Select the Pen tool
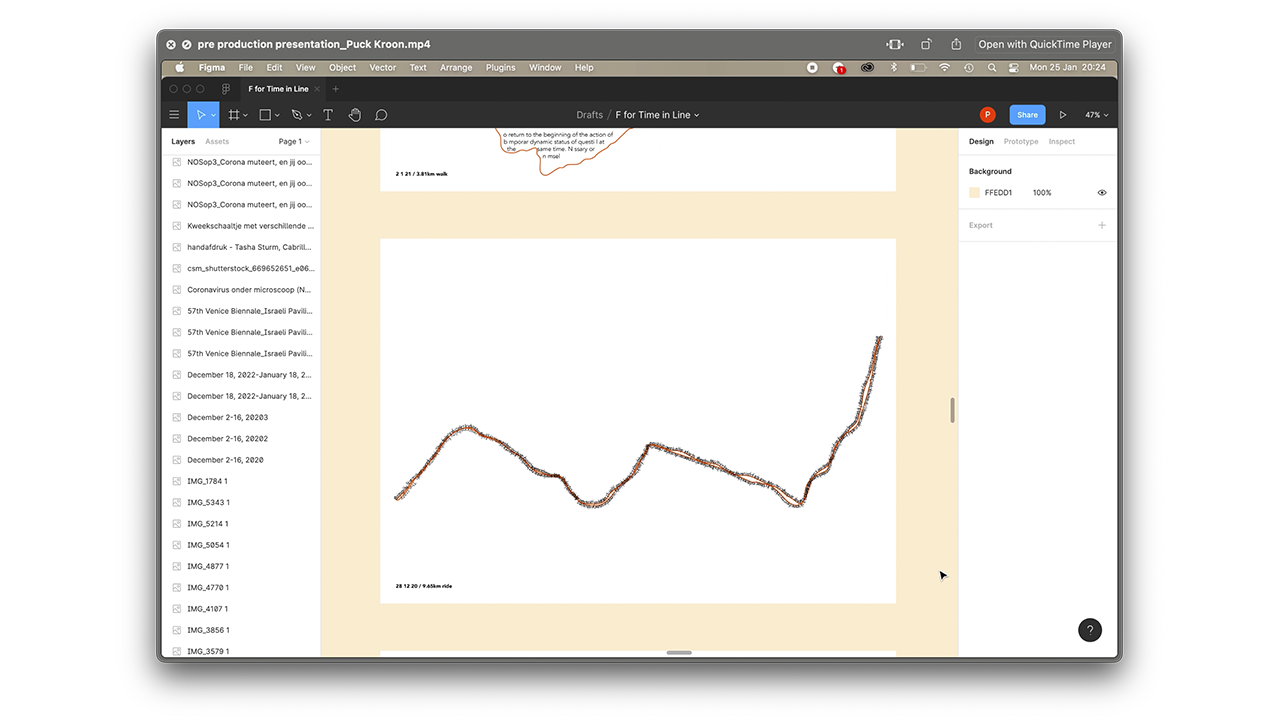Screen dimensions: 1280x720 click(296, 115)
